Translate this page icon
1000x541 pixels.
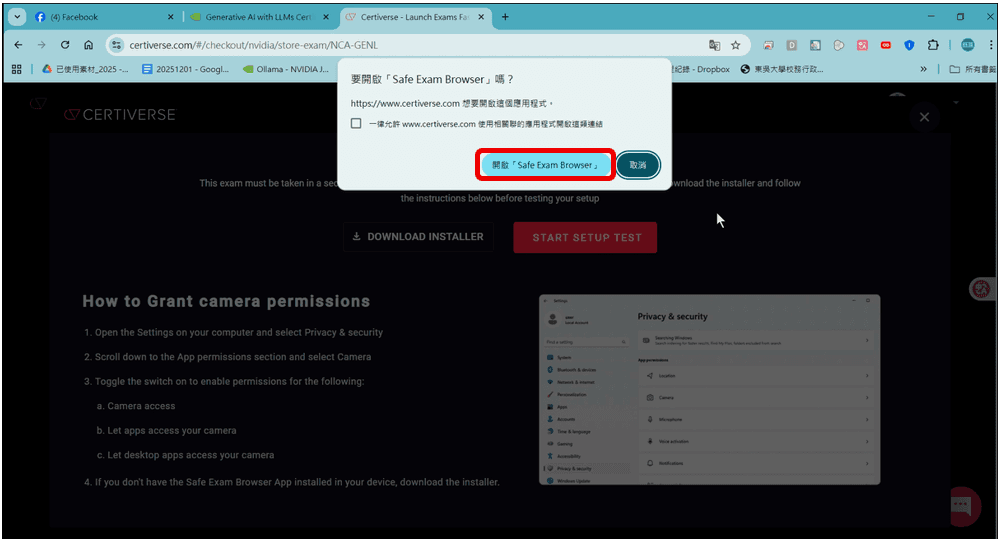point(714,45)
